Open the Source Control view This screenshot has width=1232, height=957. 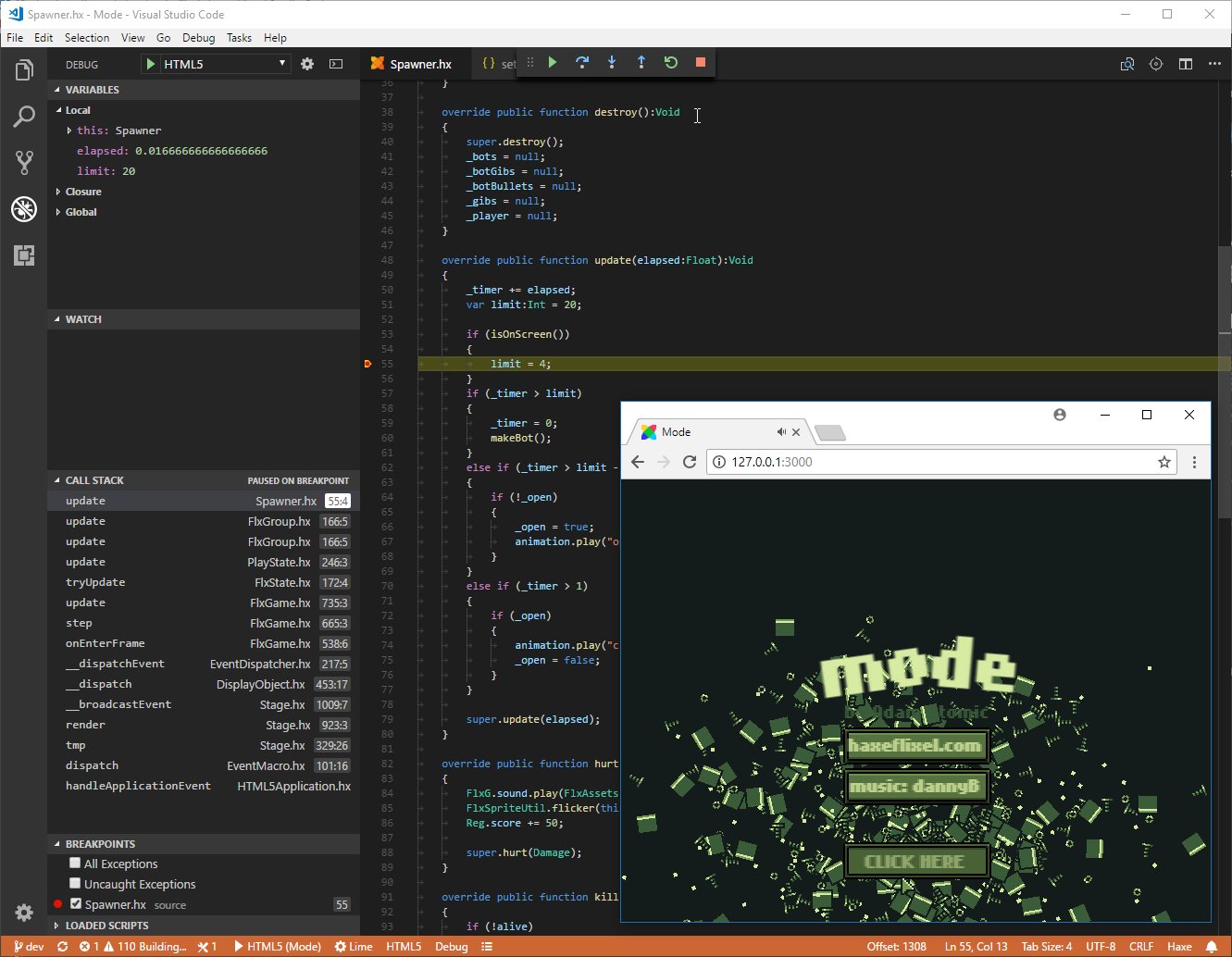(x=24, y=162)
